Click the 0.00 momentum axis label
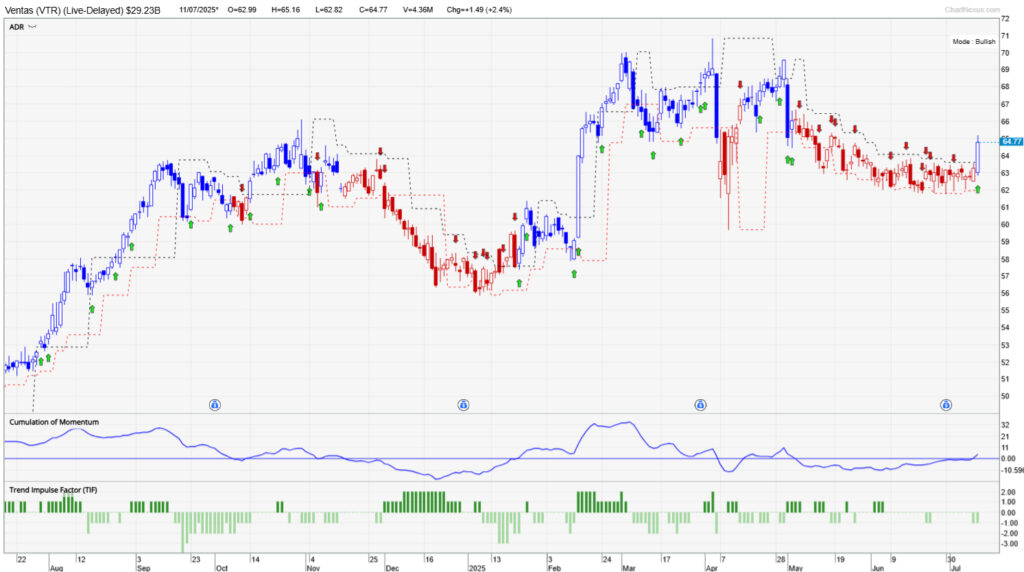 [x=1009, y=459]
